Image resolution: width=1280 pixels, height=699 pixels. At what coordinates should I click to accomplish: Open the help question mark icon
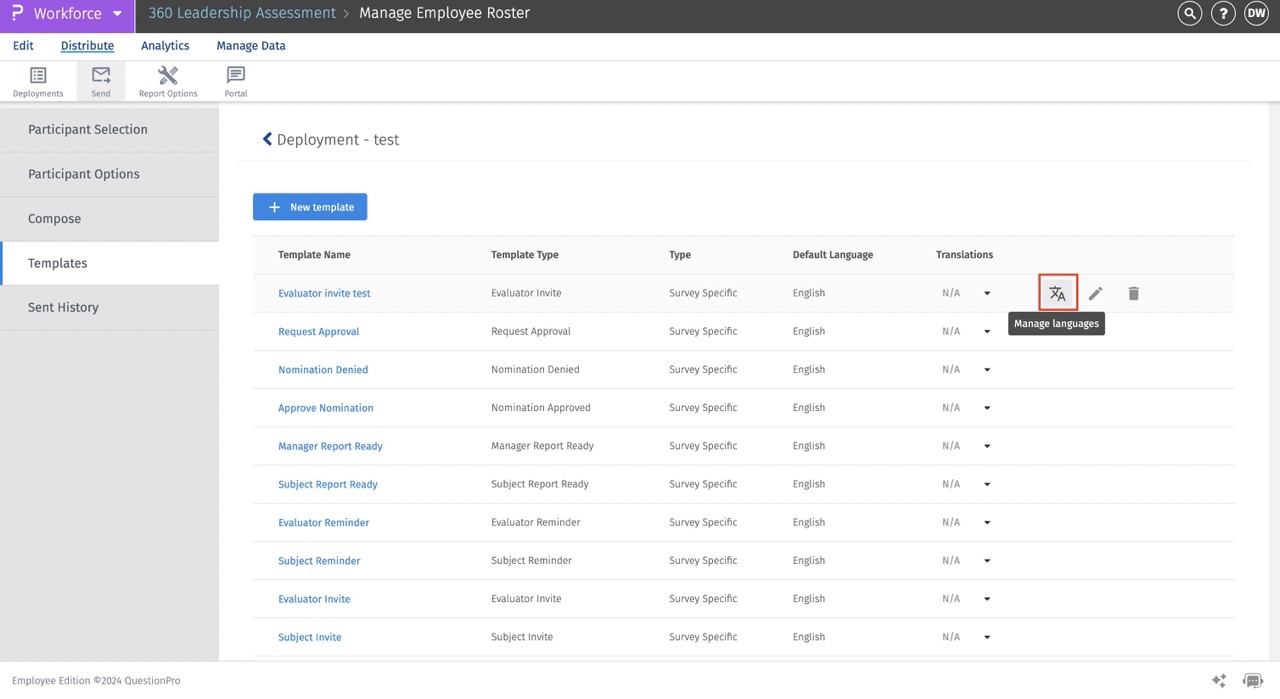(x=1222, y=14)
